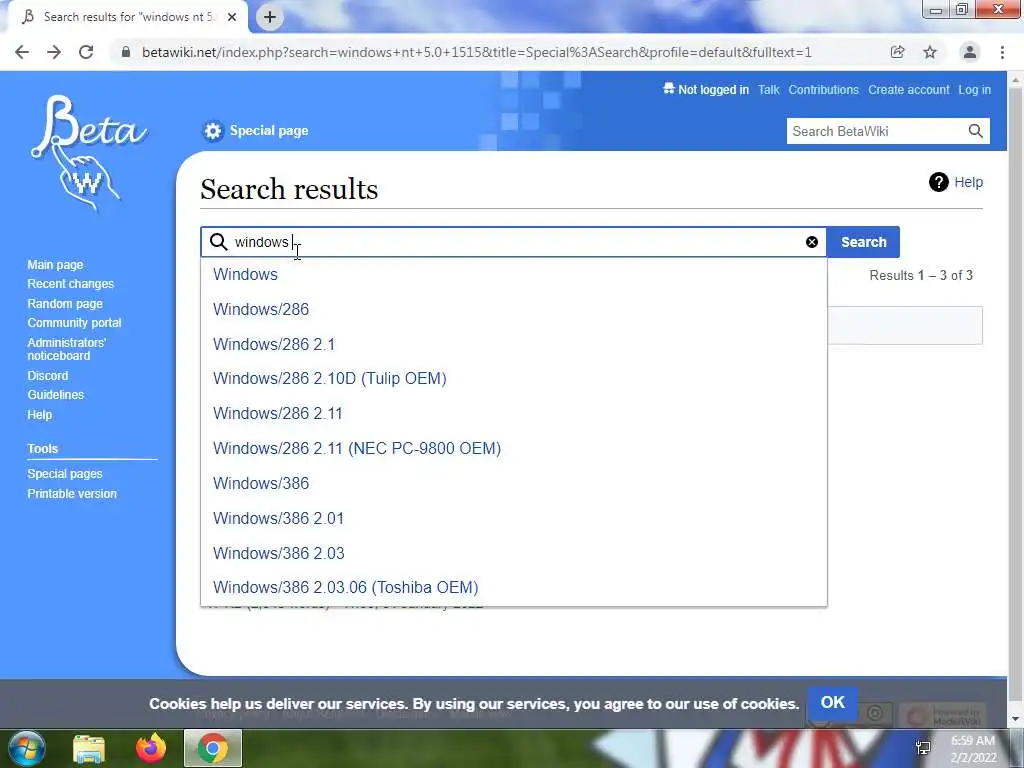Click the network tray icon
Image resolution: width=1024 pixels, height=768 pixels.
pyautogui.click(x=923, y=748)
